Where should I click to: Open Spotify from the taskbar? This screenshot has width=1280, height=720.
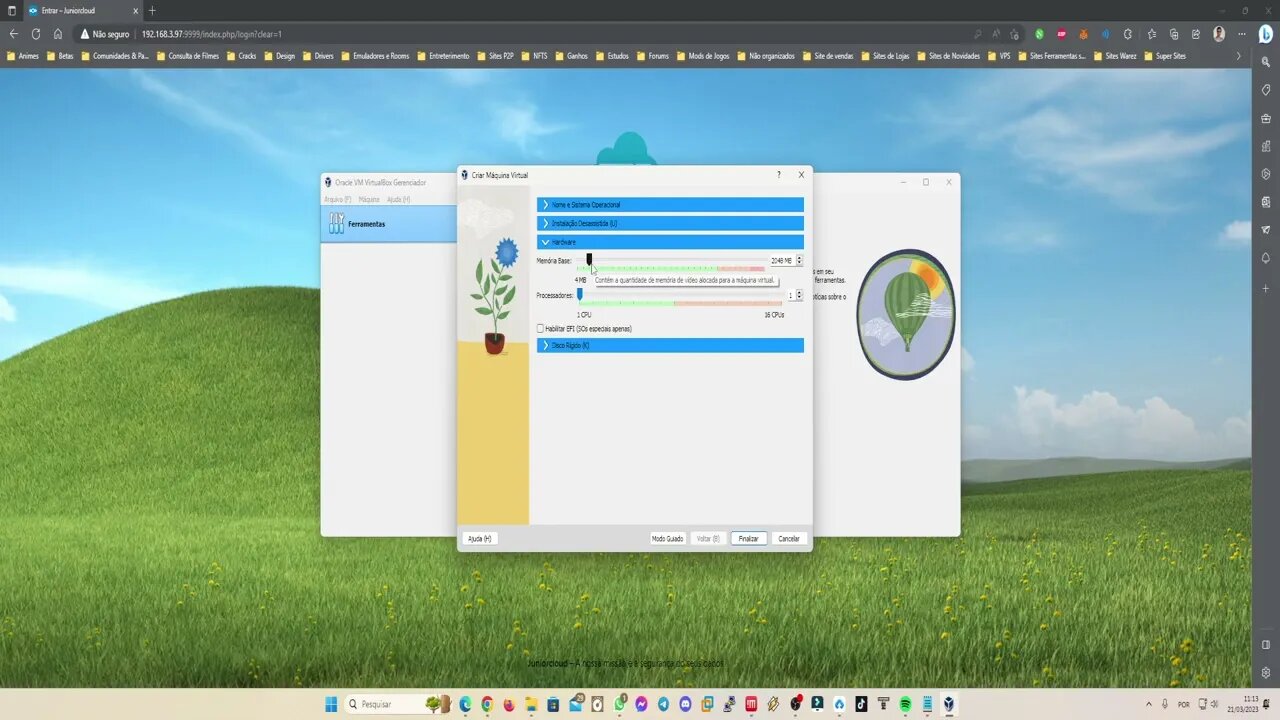click(x=905, y=704)
